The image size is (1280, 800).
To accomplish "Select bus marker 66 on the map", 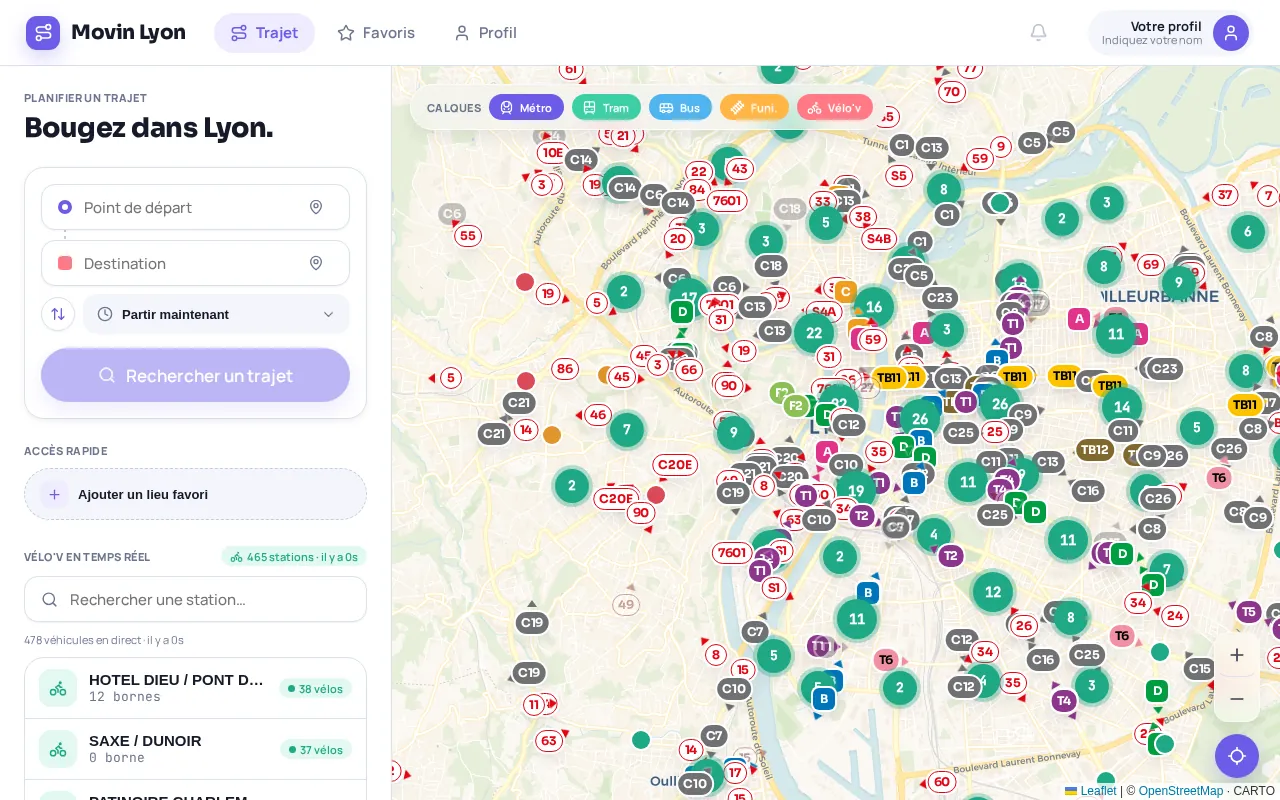I will [688, 369].
